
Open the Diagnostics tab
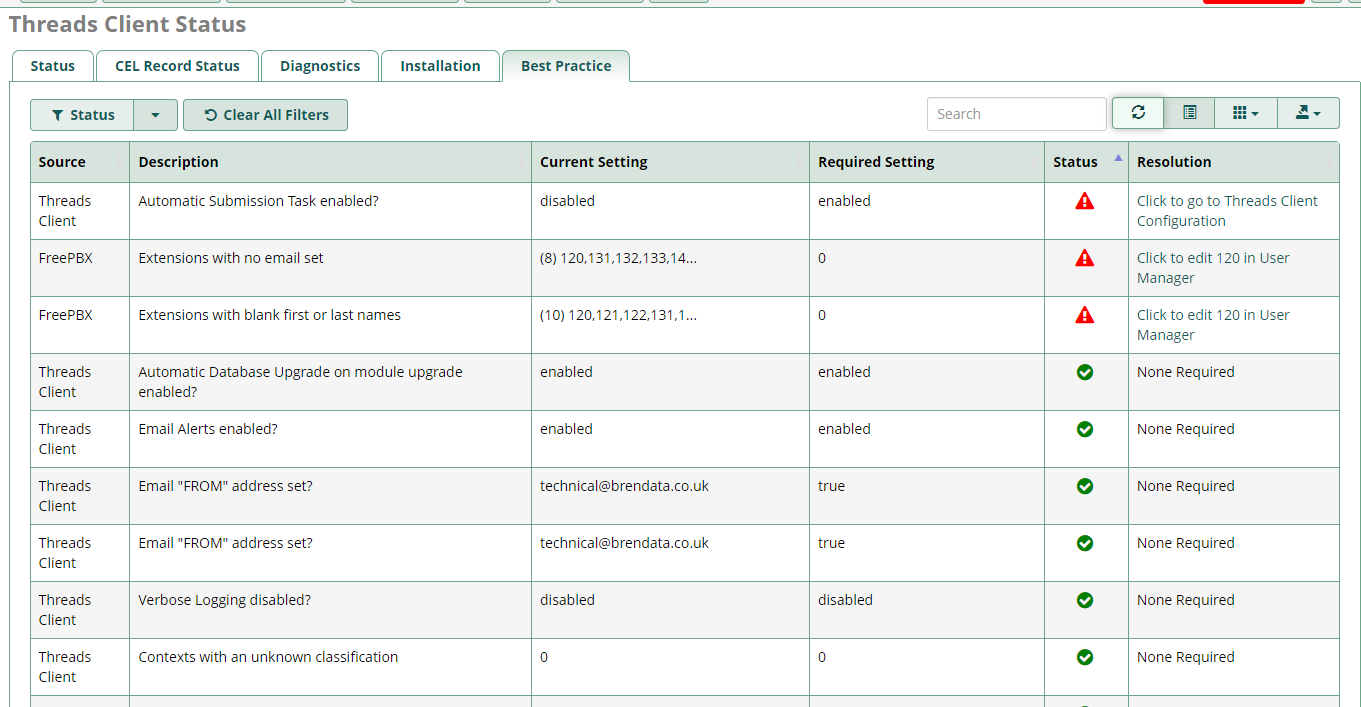[x=320, y=66]
